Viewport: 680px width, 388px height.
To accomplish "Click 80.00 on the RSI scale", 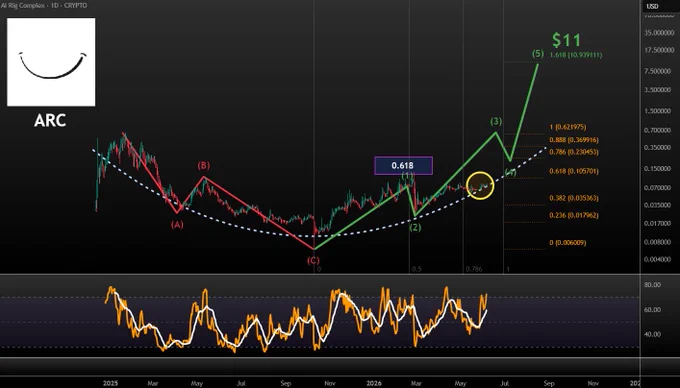I will tap(652, 285).
